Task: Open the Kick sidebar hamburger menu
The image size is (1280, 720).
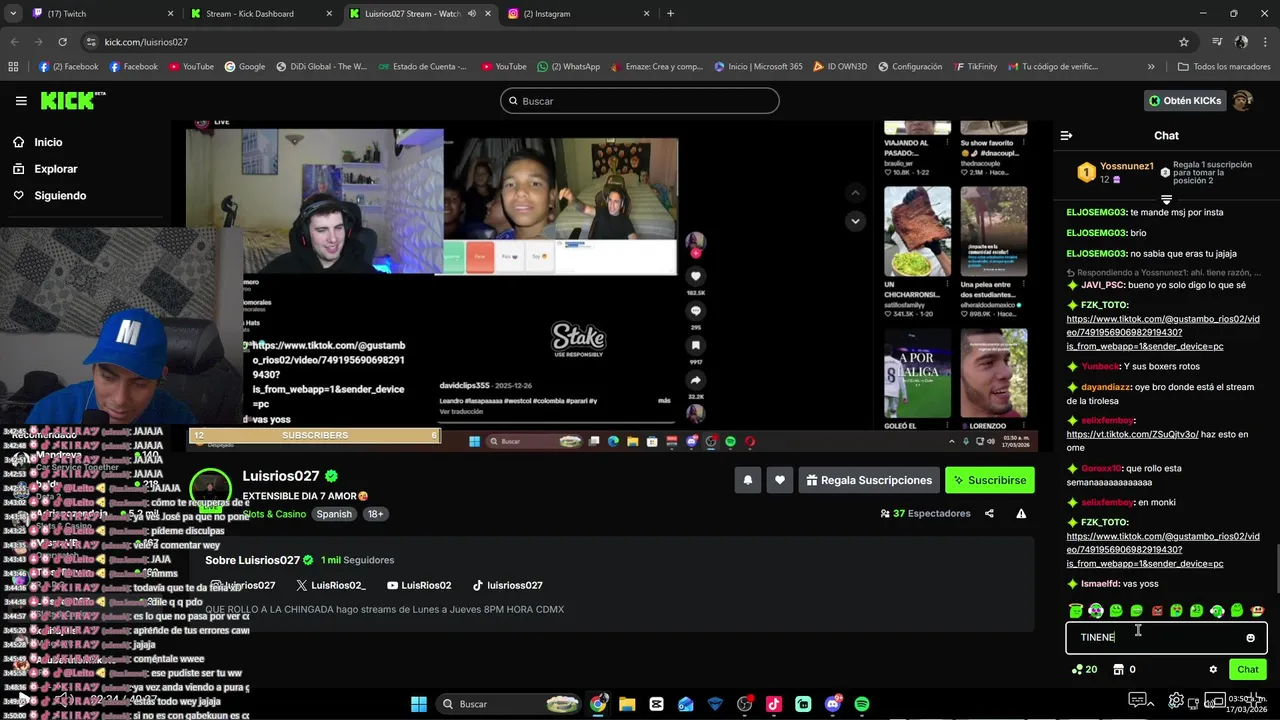Action: tap(21, 101)
